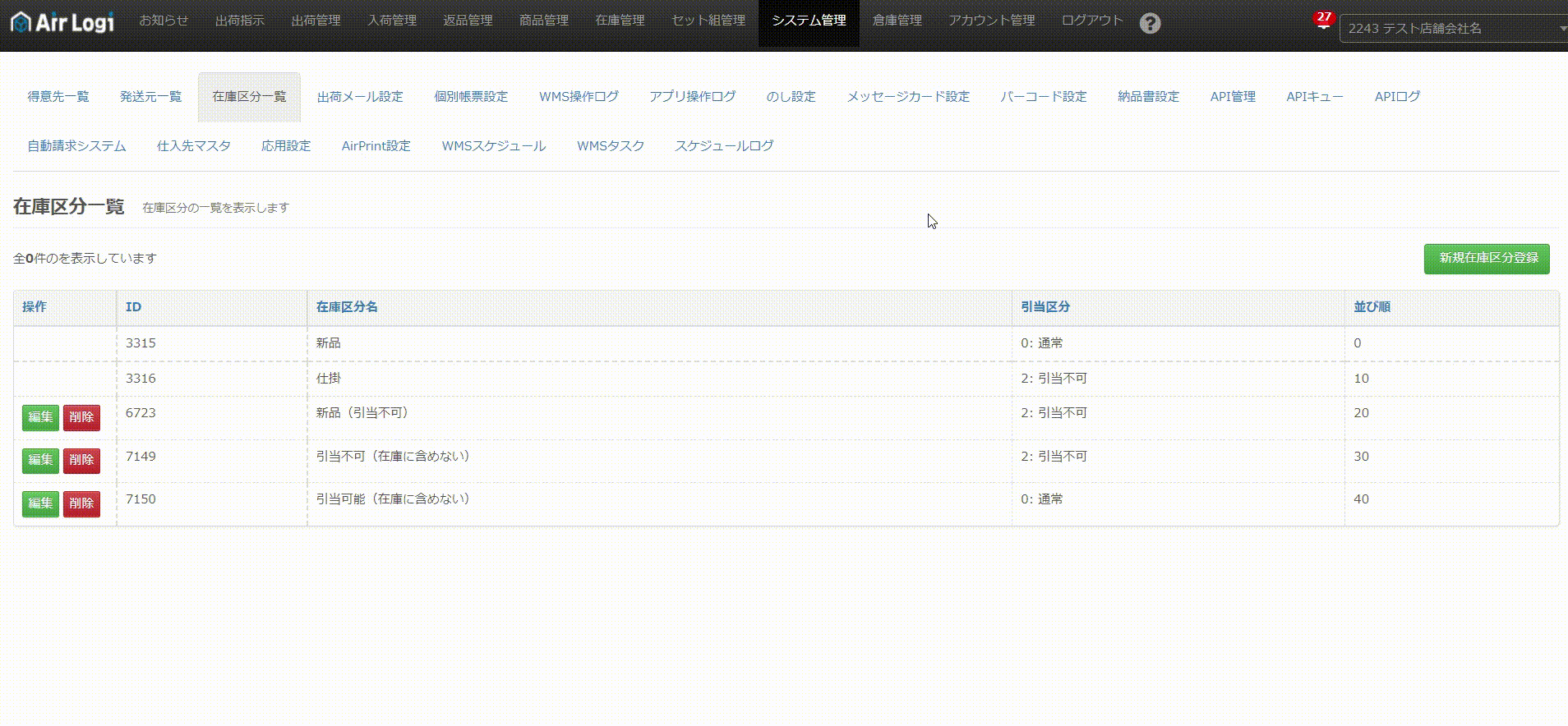Open the 出荷管理 menu
The image size is (1568, 726).
316,21
